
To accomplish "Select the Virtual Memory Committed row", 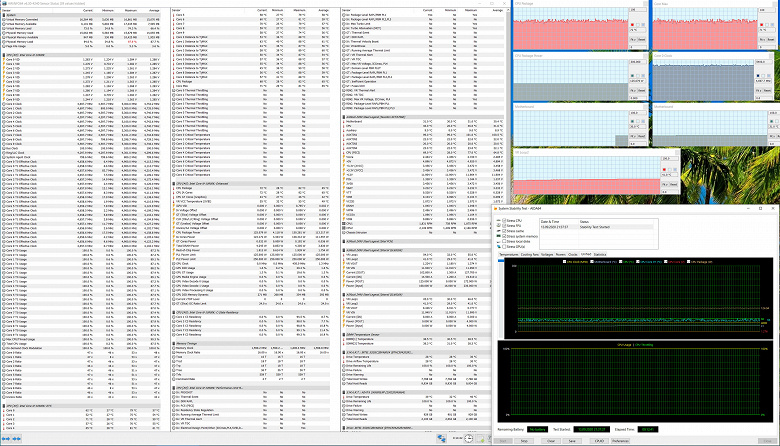I will click(x=81, y=19).
